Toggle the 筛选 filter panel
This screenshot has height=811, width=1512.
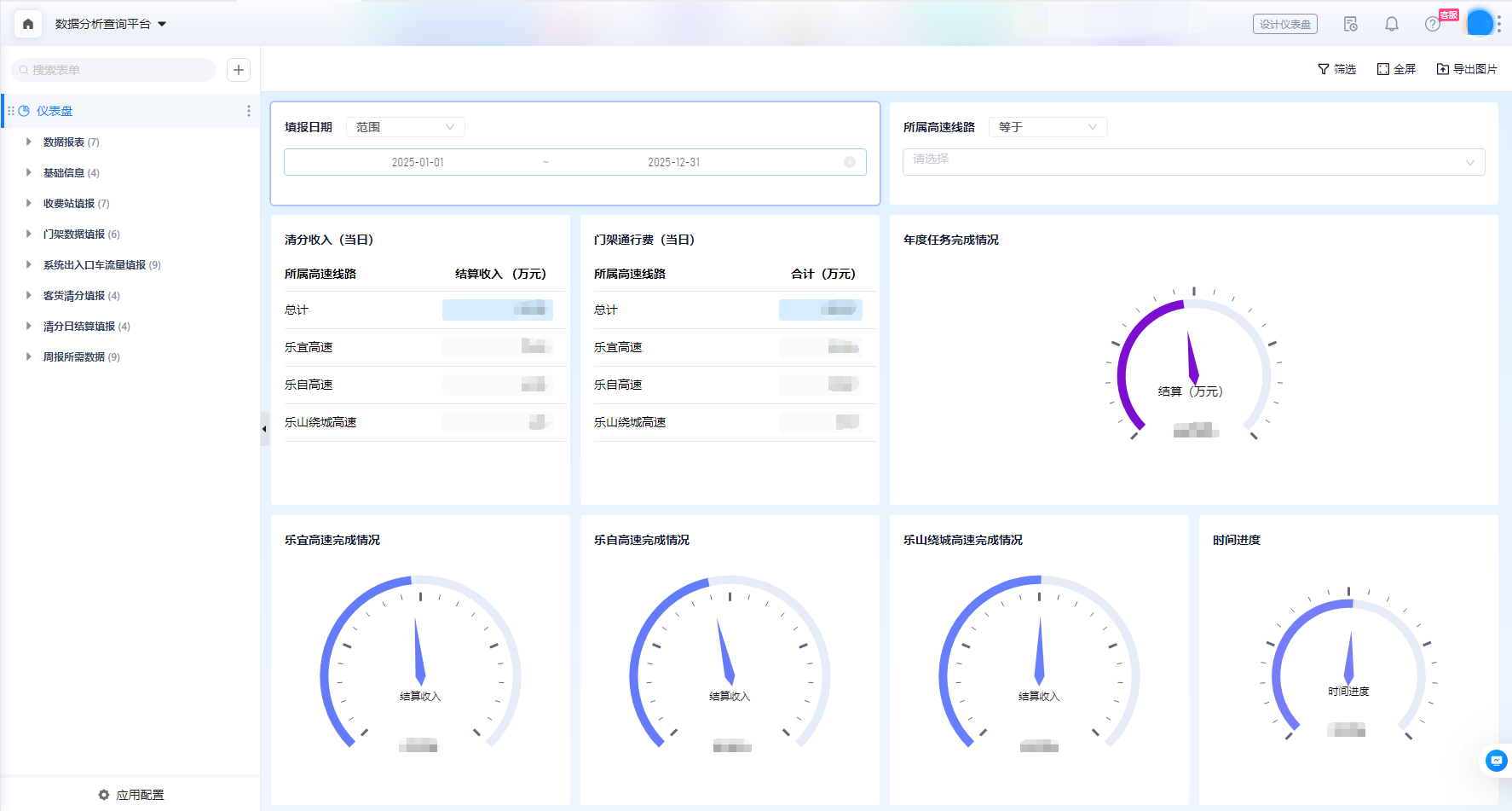(1336, 69)
